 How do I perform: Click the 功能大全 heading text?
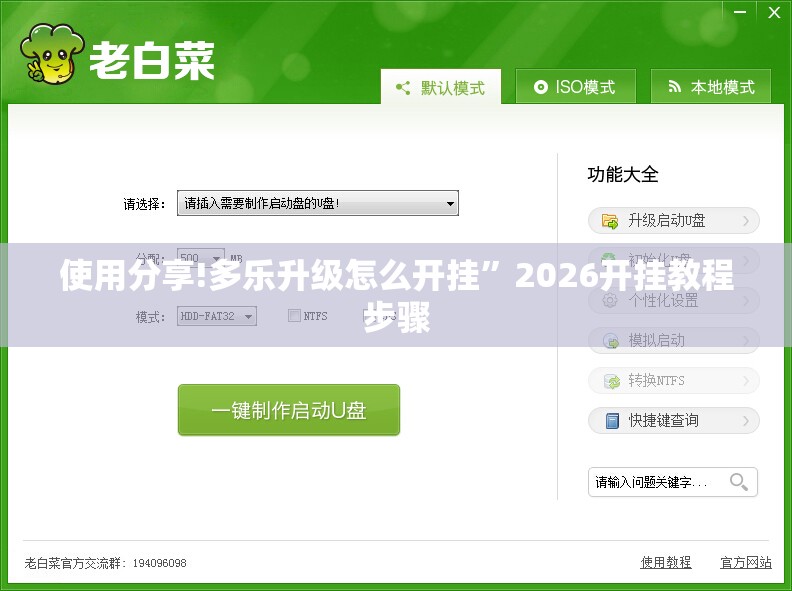point(623,174)
